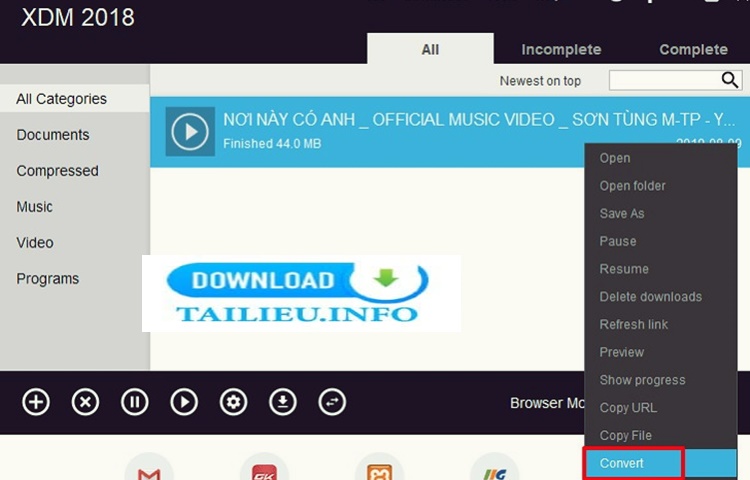
Task: Switch to the Complete tab
Action: tap(694, 49)
